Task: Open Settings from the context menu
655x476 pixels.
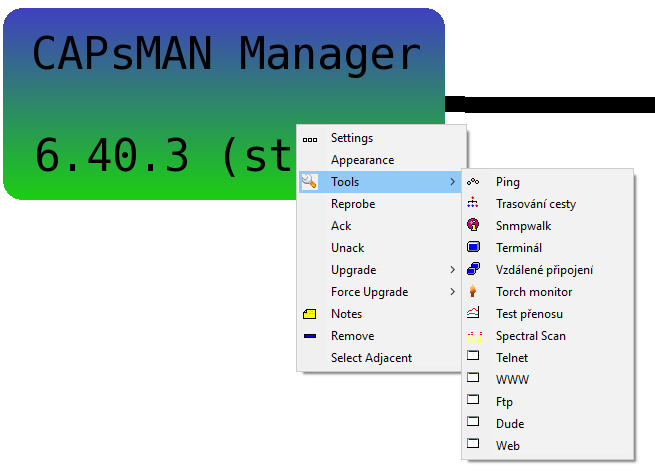Action: [380, 138]
